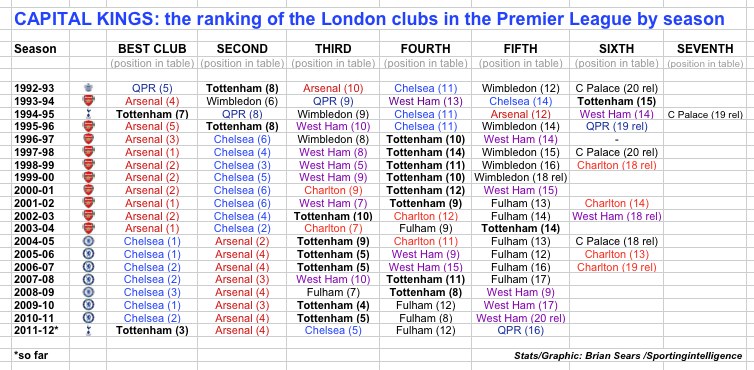Select the *so far footnote cell
This screenshot has width=754, height=370.
coord(31,356)
